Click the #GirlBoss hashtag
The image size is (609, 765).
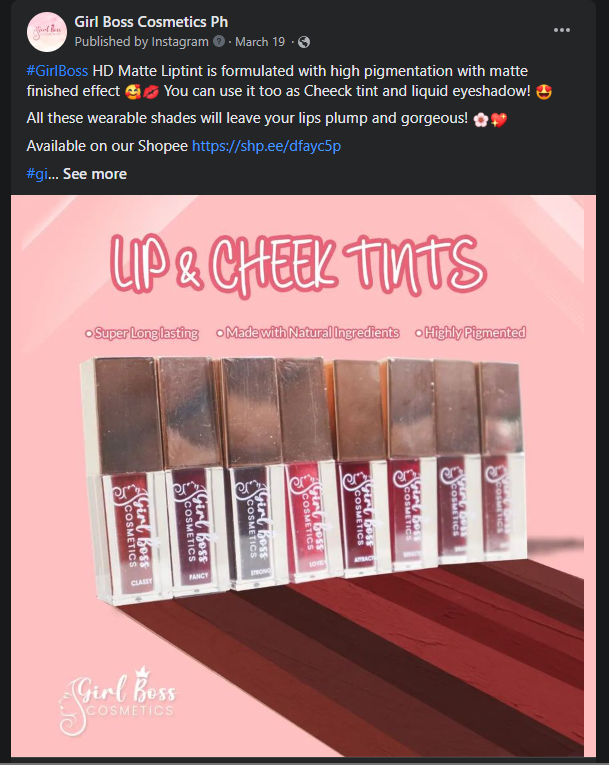pyautogui.click(x=57, y=71)
